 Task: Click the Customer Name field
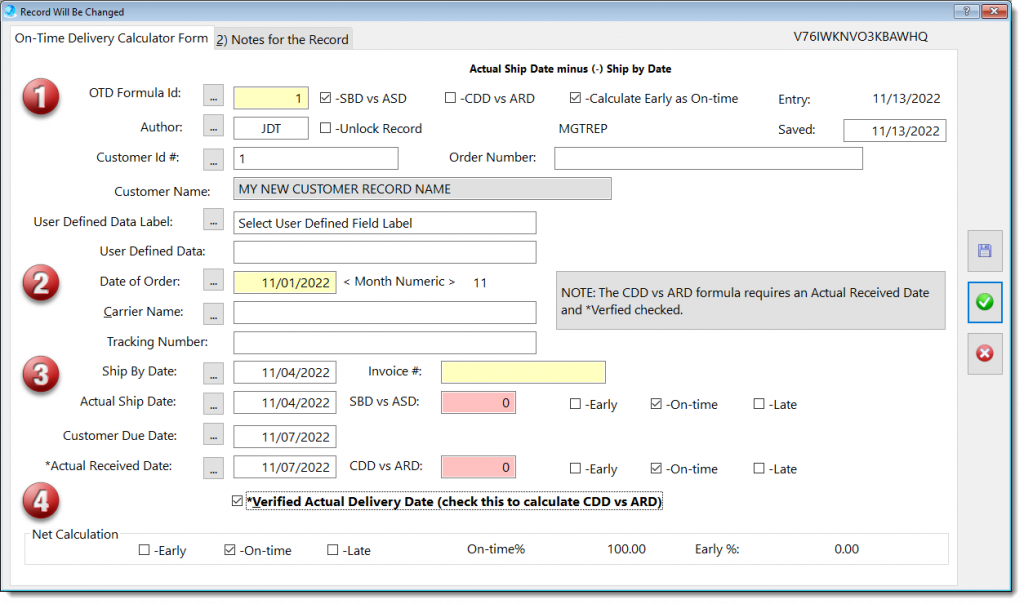pyautogui.click(x=423, y=189)
